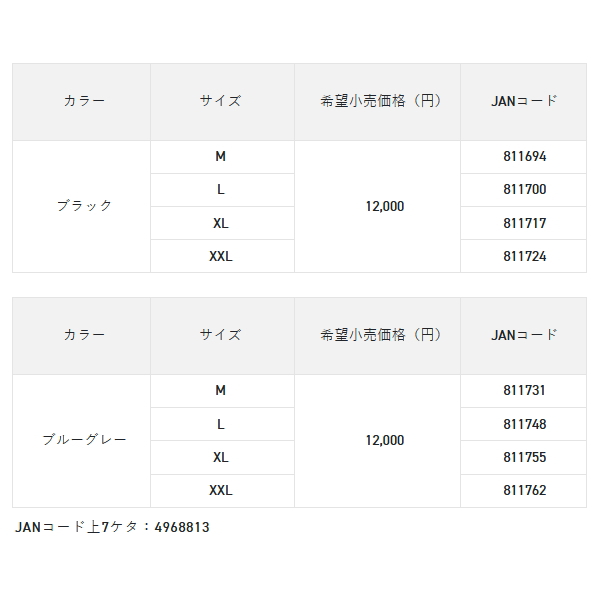This screenshot has height=600, width=600.
Task: Select JAN code 811755
Action: (525, 457)
